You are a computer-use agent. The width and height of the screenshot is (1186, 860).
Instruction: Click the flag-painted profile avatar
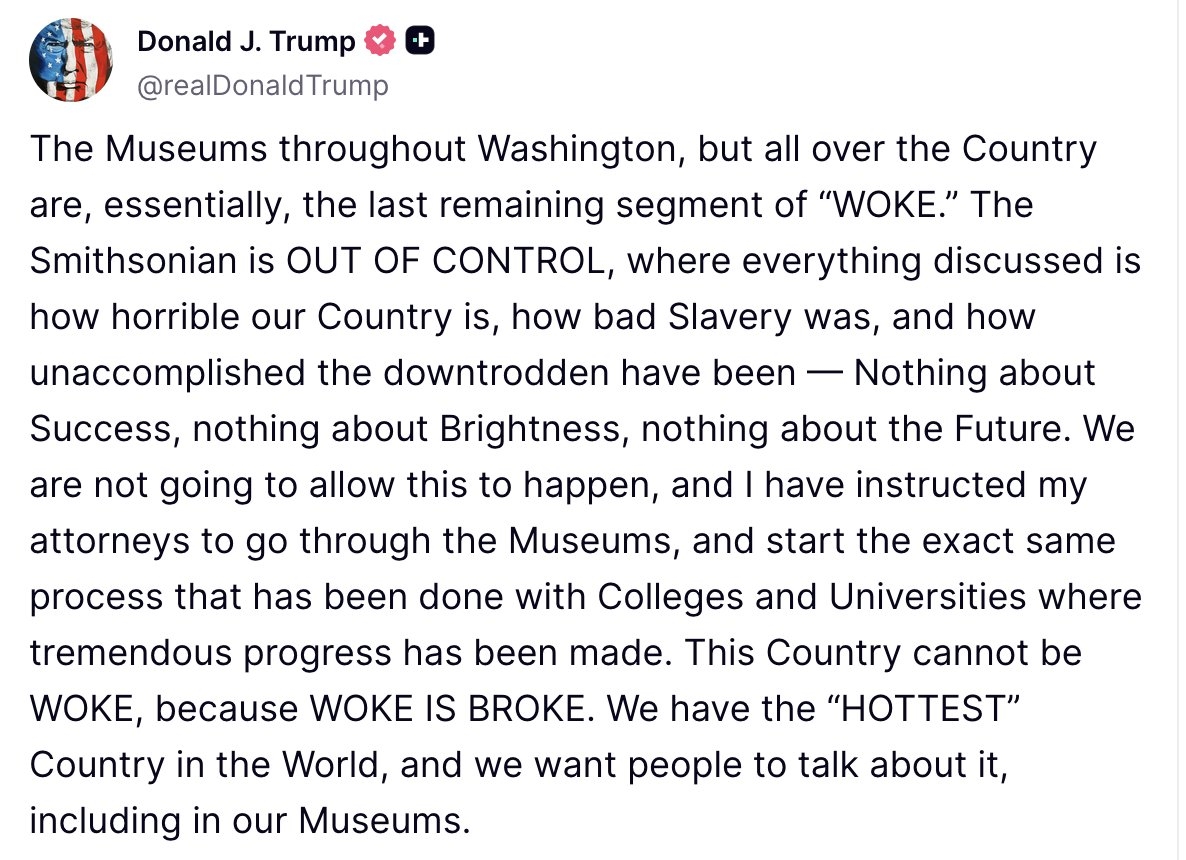coord(69,60)
